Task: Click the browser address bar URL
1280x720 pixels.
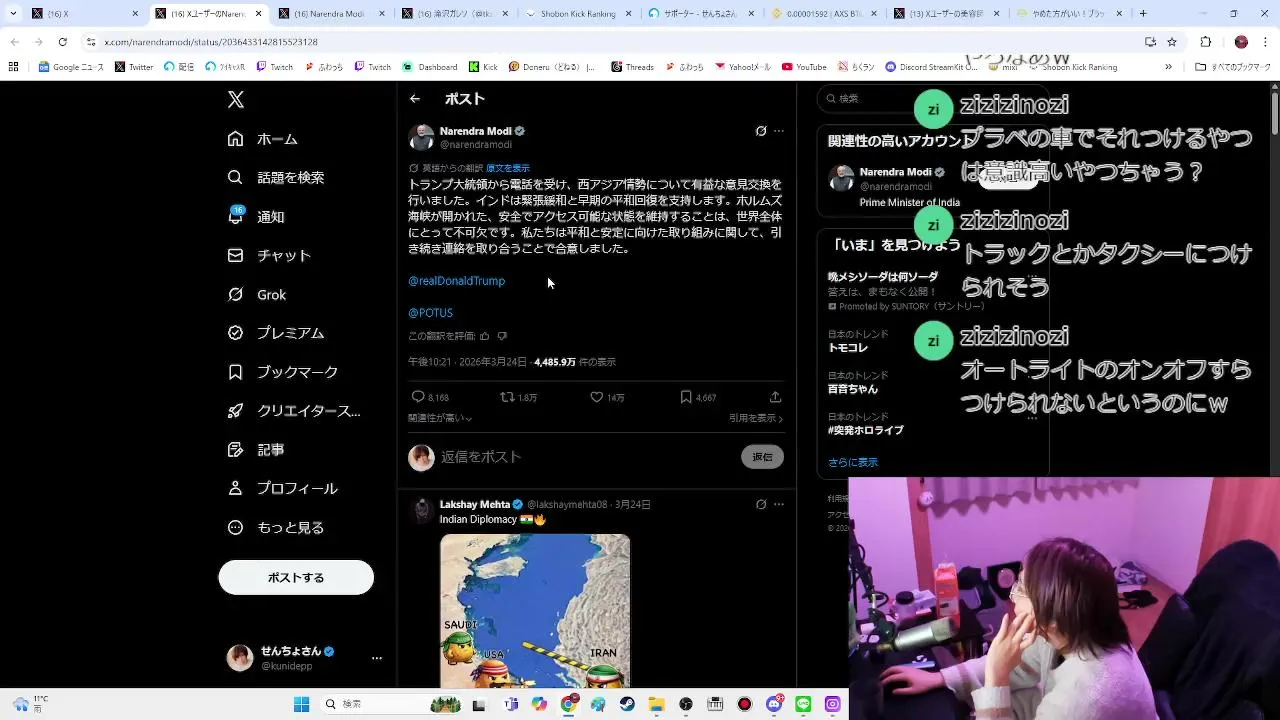Action: (x=210, y=42)
